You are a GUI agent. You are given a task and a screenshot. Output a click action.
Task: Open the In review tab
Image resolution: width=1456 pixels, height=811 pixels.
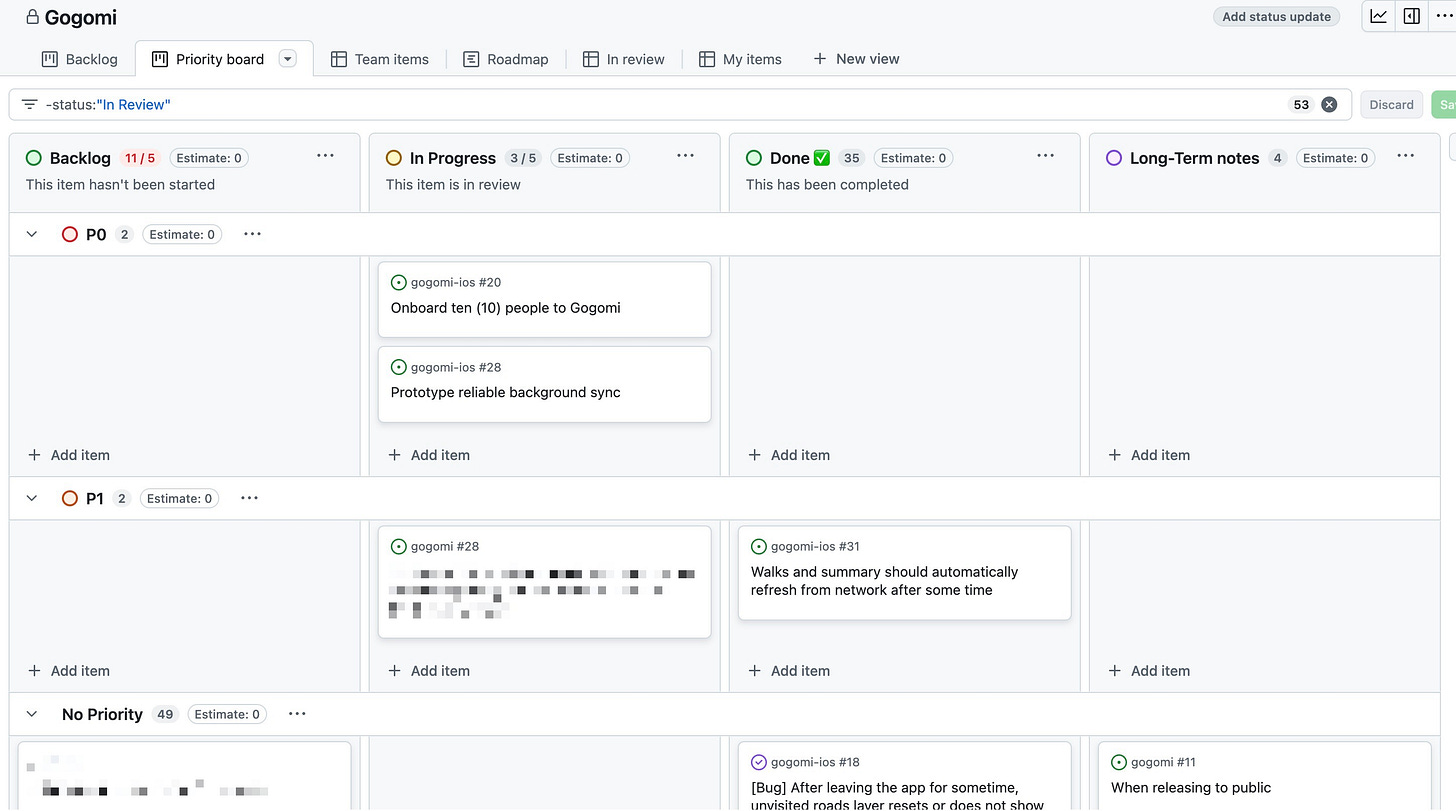pyautogui.click(x=624, y=59)
